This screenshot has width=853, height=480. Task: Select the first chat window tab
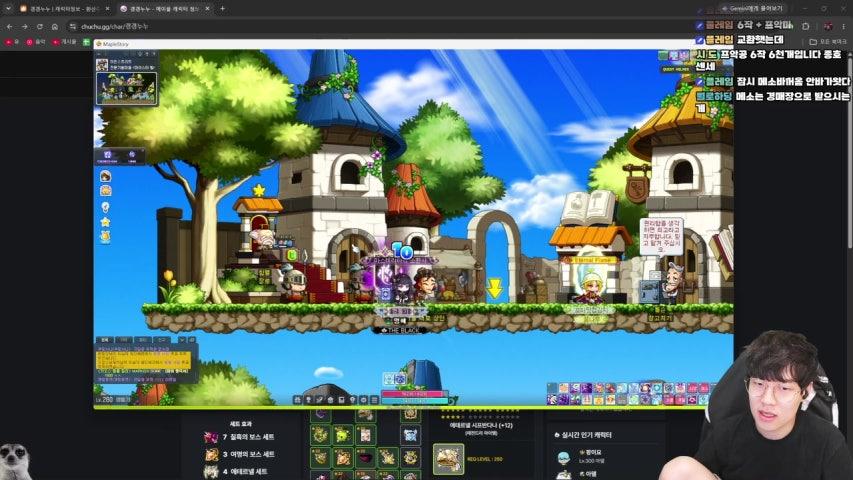pyautogui.click(x=105, y=340)
